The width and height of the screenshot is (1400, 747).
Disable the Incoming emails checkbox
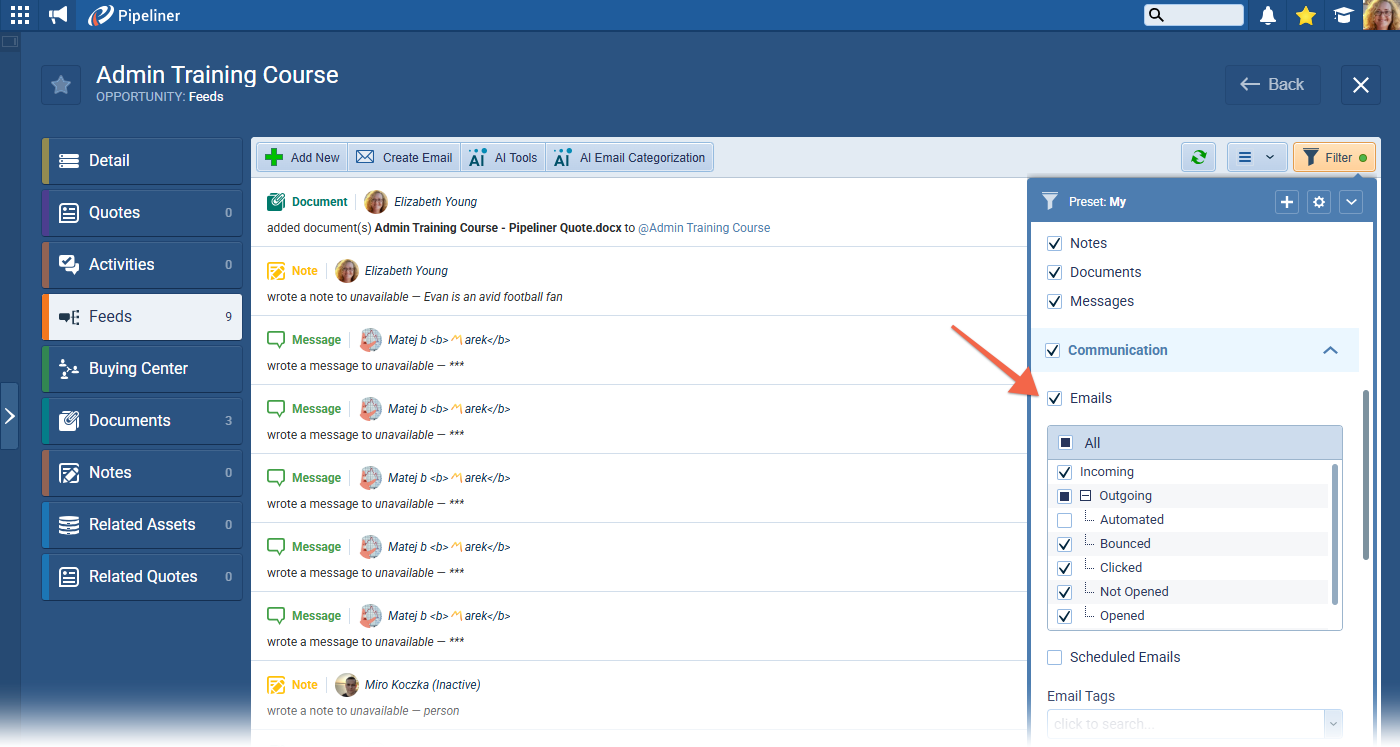pyautogui.click(x=1064, y=471)
